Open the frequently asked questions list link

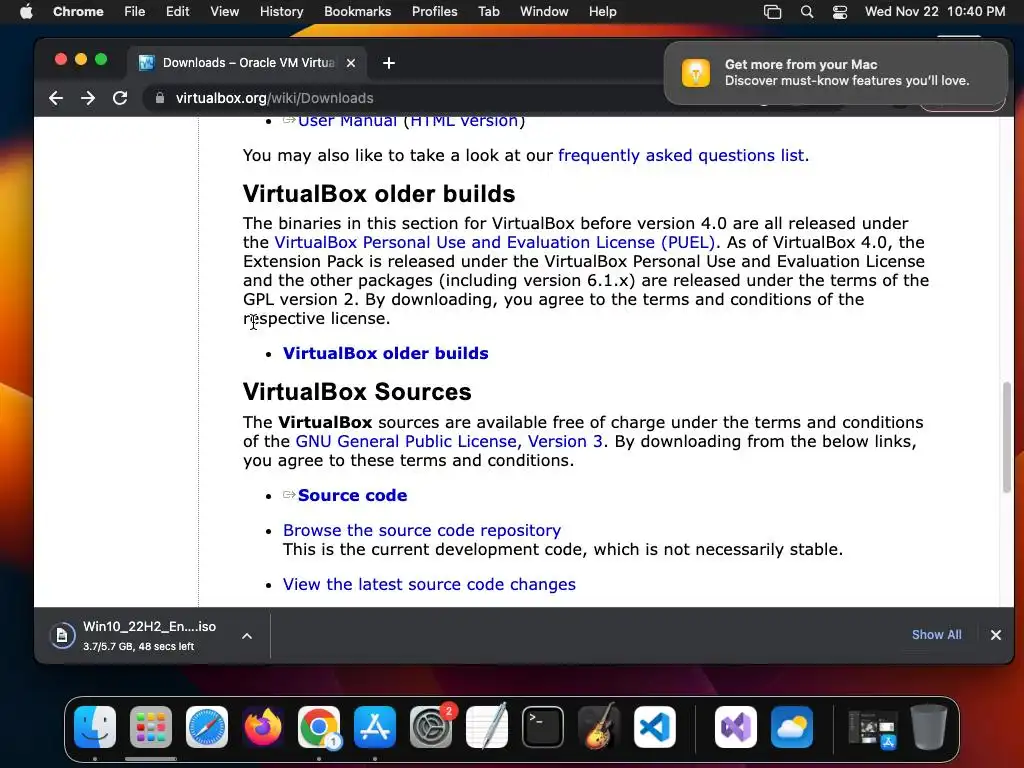pos(680,155)
